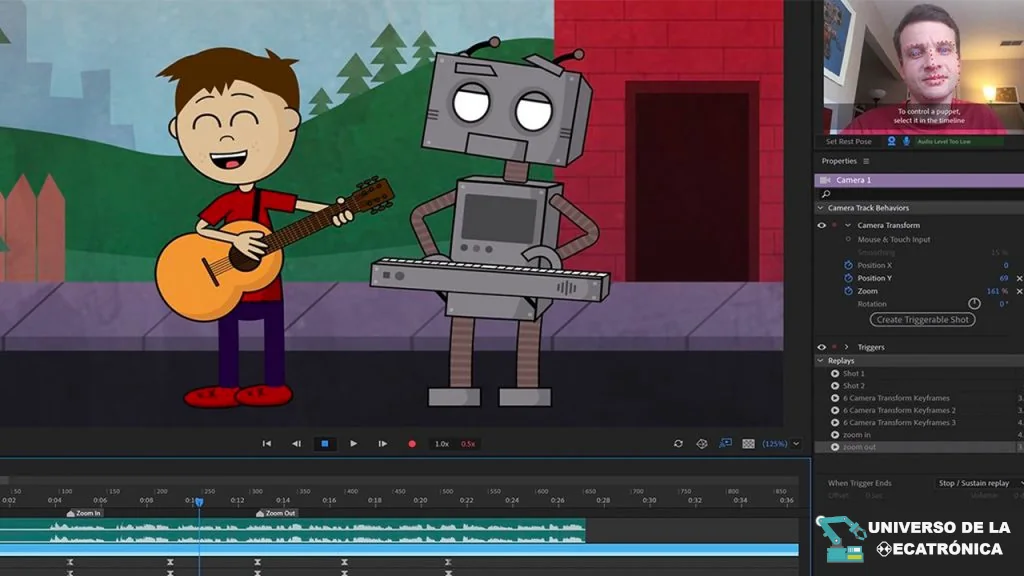The height and width of the screenshot is (576, 1024).
Task: Open the Properties panel hamburger menu
Action: click(x=865, y=161)
